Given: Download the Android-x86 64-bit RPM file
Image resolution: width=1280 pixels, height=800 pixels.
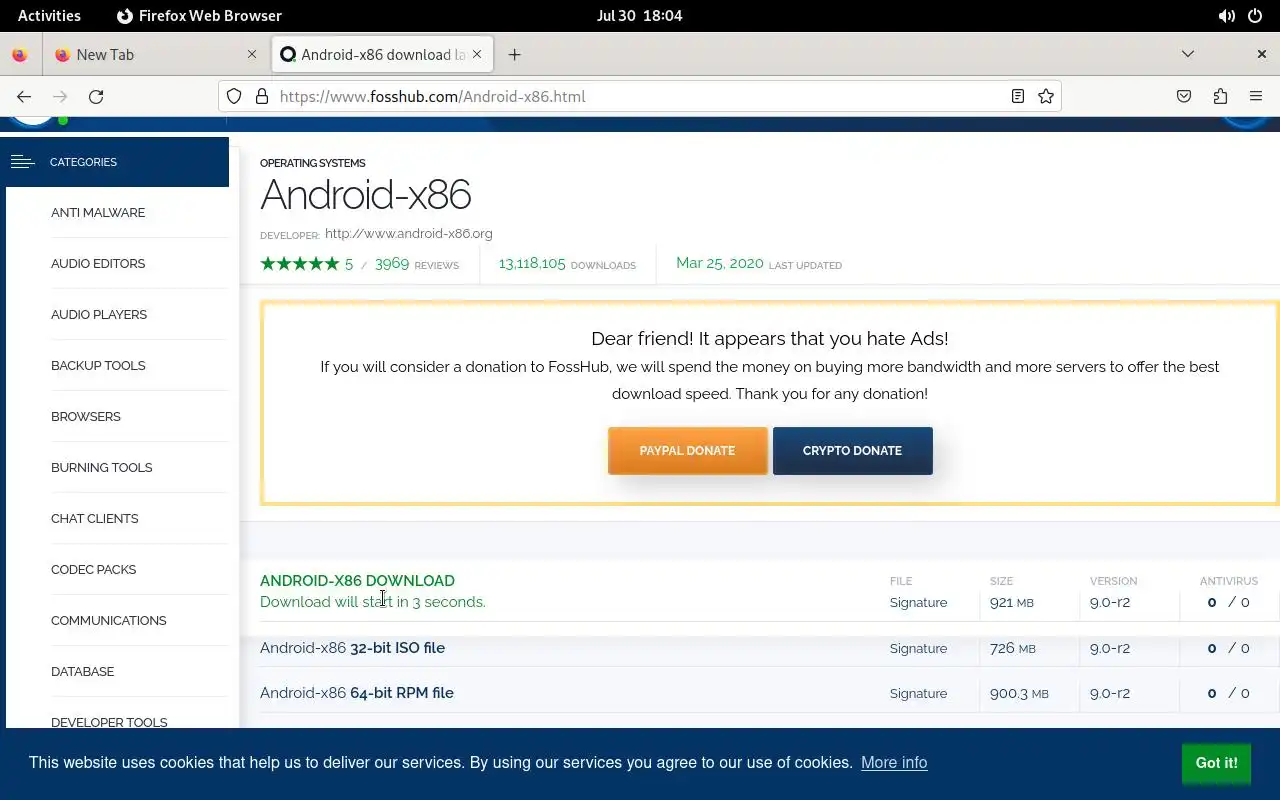Looking at the screenshot, I should tap(357, 693).
